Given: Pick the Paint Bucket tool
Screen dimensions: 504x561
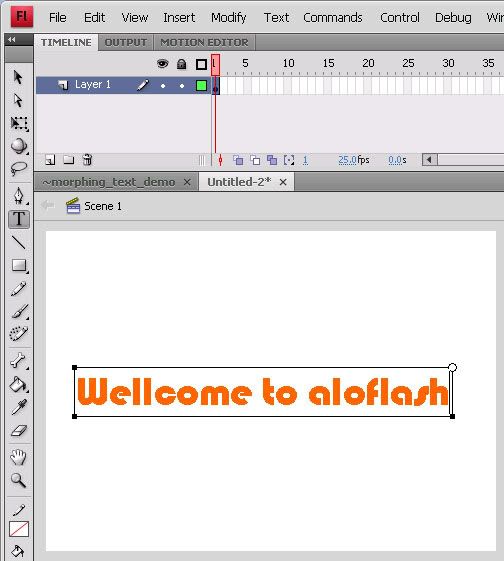Looking at the screenshot, I should click(x=18, y=385).
